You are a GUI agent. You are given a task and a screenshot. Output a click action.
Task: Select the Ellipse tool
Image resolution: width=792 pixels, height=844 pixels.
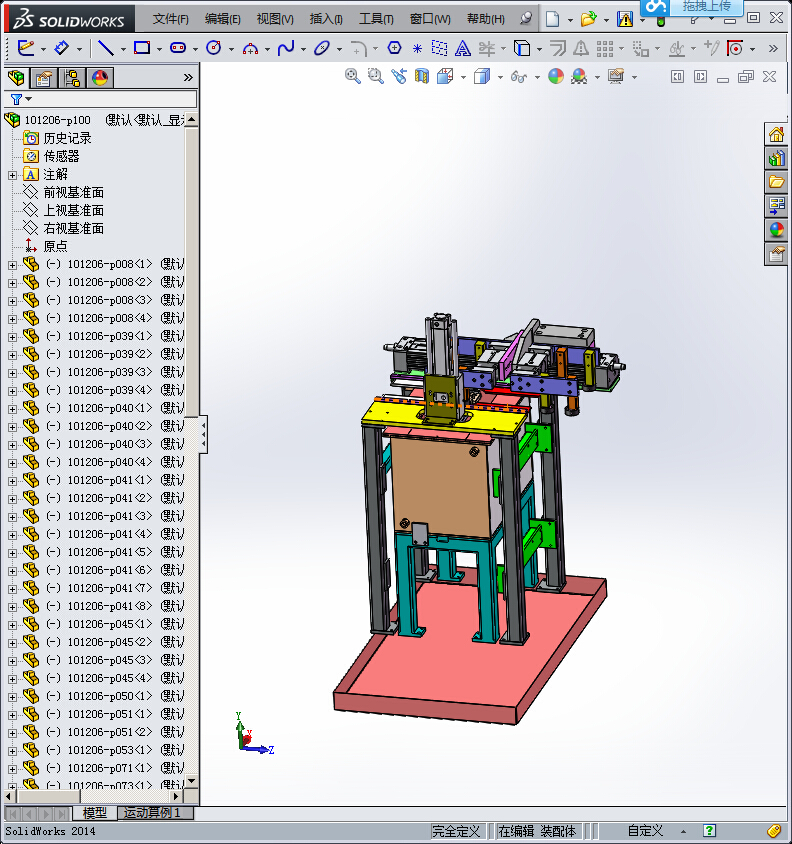tap(322, 48)
